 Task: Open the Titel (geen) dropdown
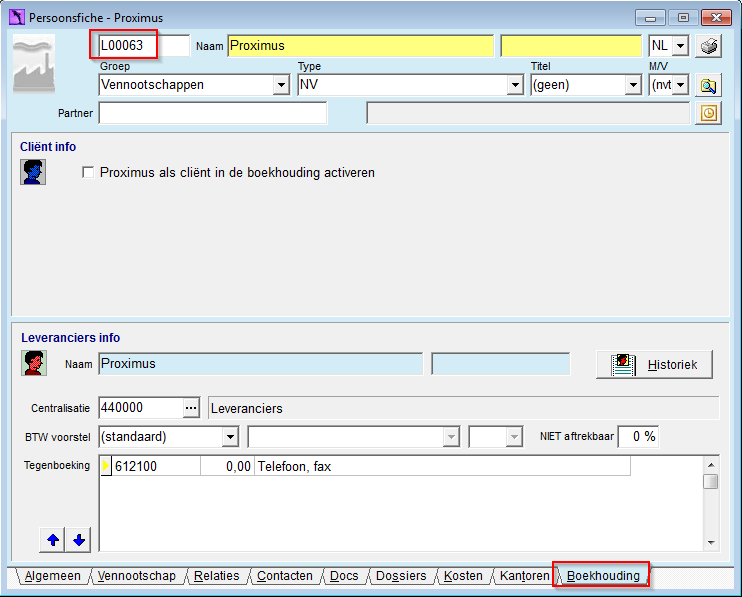click(633, 85)
